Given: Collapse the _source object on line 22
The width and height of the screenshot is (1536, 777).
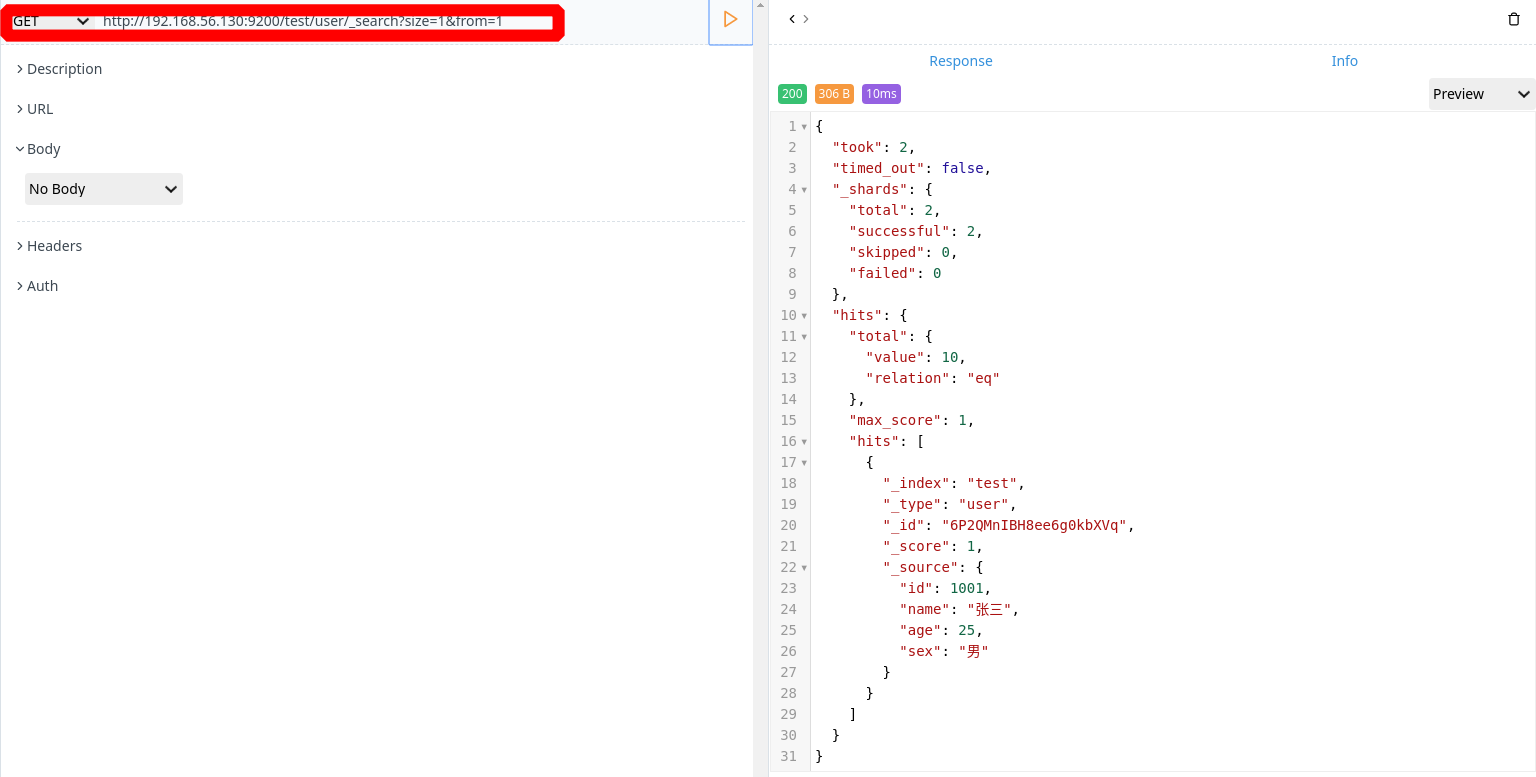Looking at the screenshot, I should pos(806,567).
